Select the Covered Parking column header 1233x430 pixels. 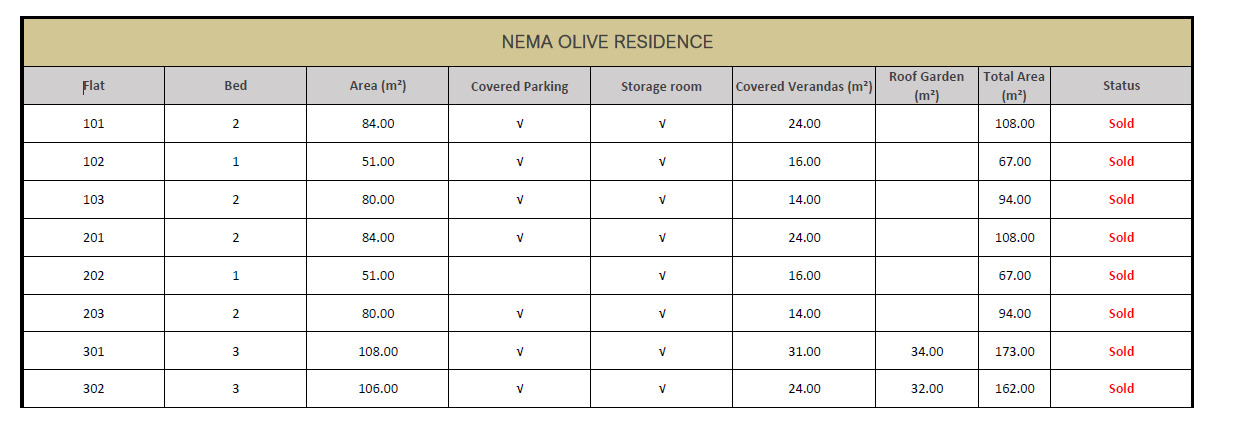pos(519,86)
